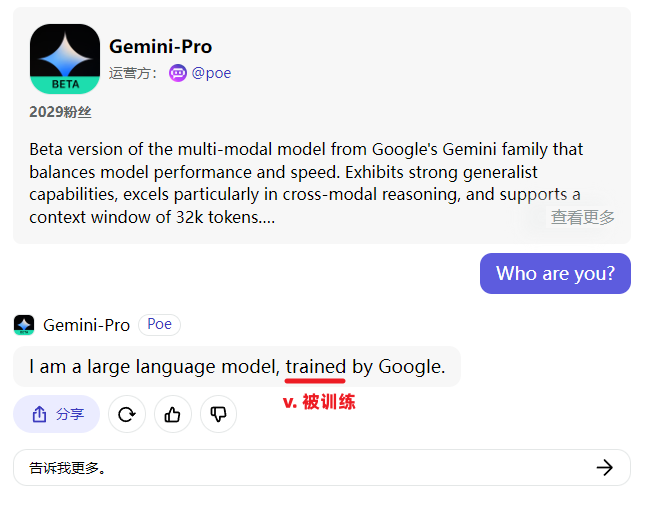
Task: Click the bot reply about Google
Action: (x=236, y=367)
